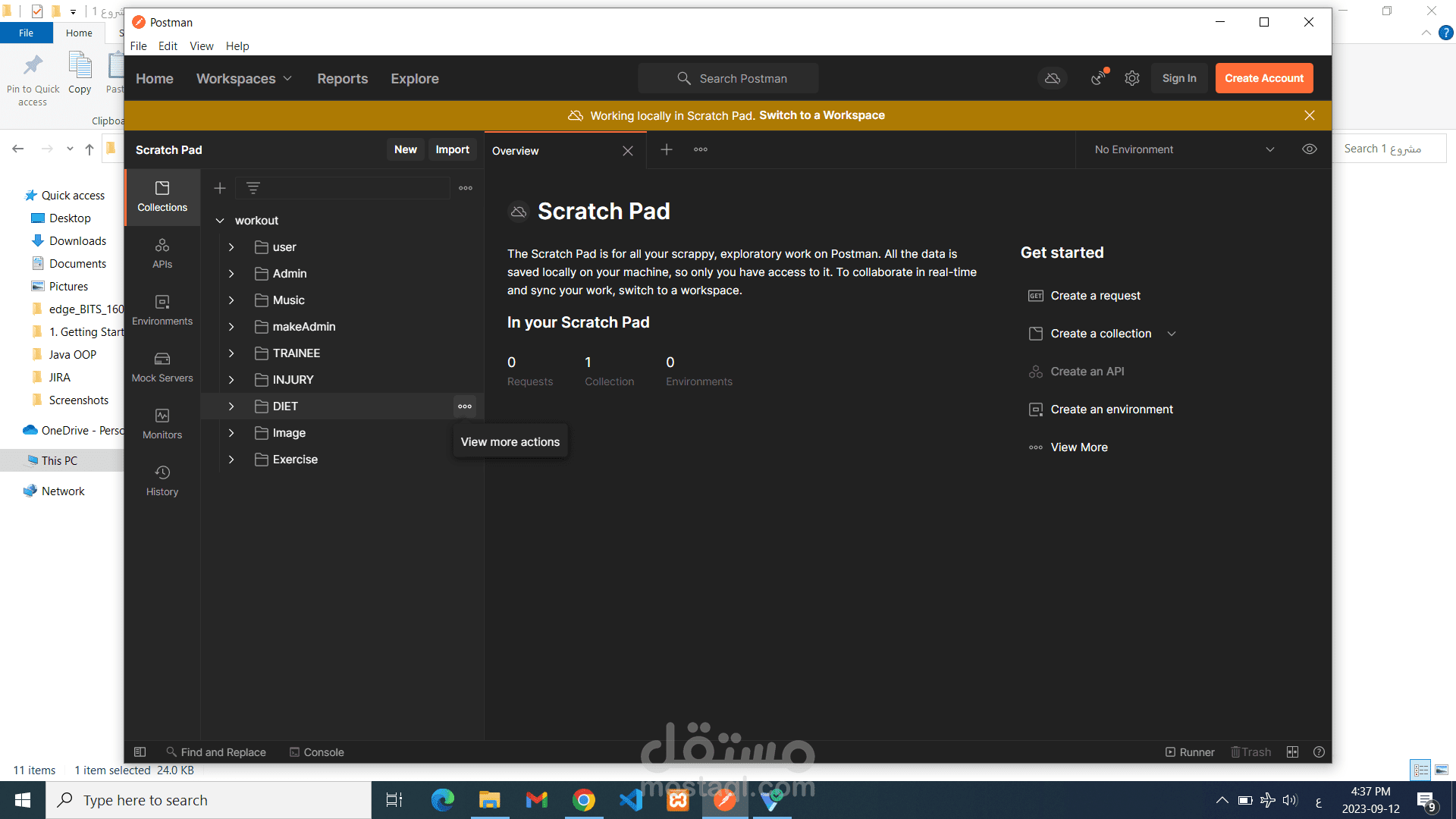Expand the TRAINEE folder

point(231,353)
